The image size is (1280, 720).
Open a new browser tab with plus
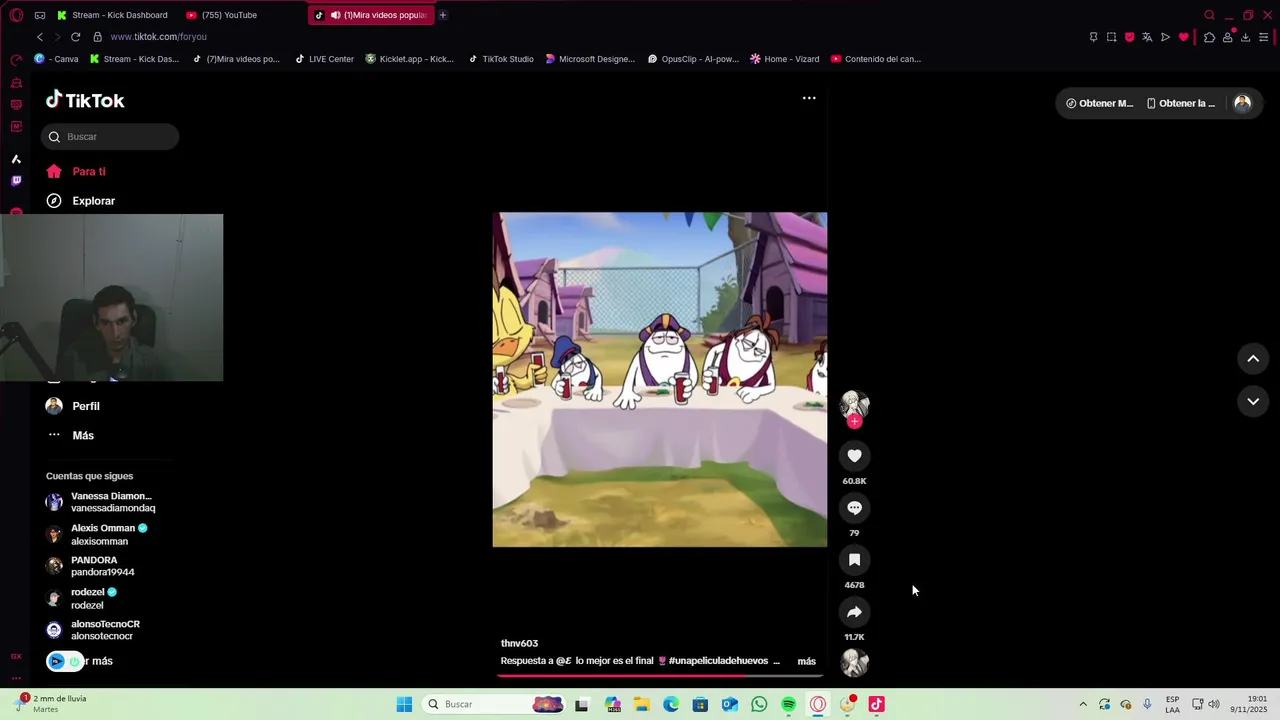point(442,15)
